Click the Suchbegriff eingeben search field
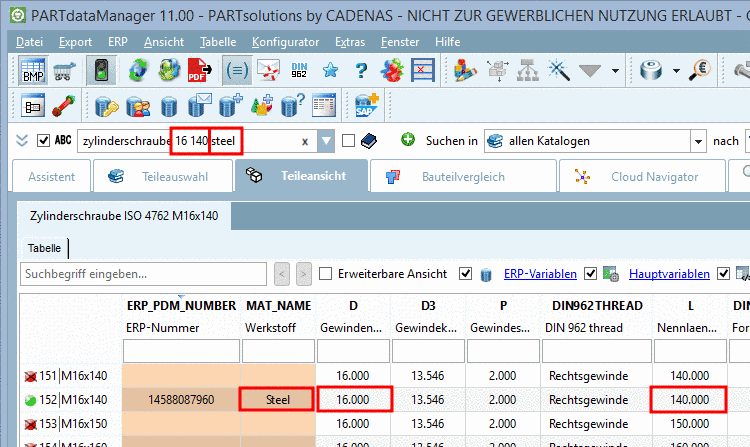Image resolution: width=750 pixels, height=447 pixels. tap(143, 274)
